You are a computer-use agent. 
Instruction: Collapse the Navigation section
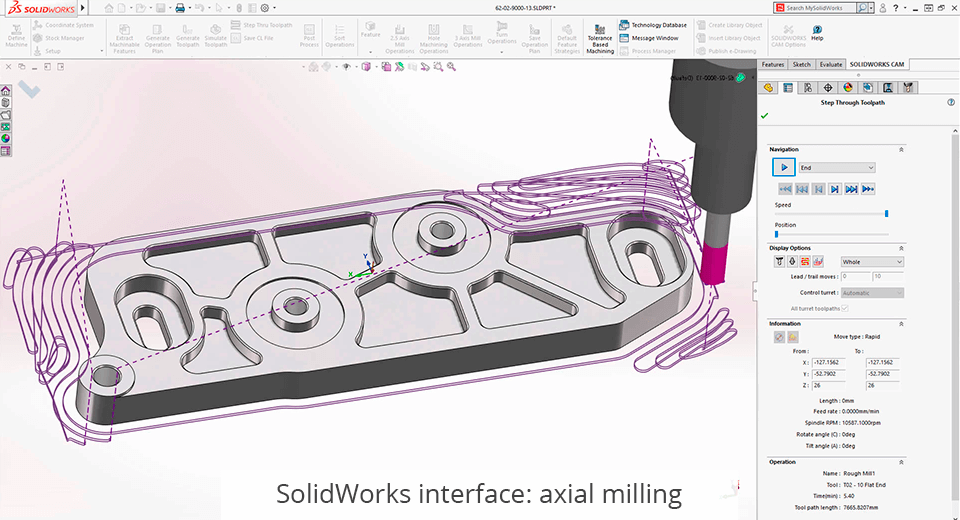pyautogui.click(x=901, y=149)
